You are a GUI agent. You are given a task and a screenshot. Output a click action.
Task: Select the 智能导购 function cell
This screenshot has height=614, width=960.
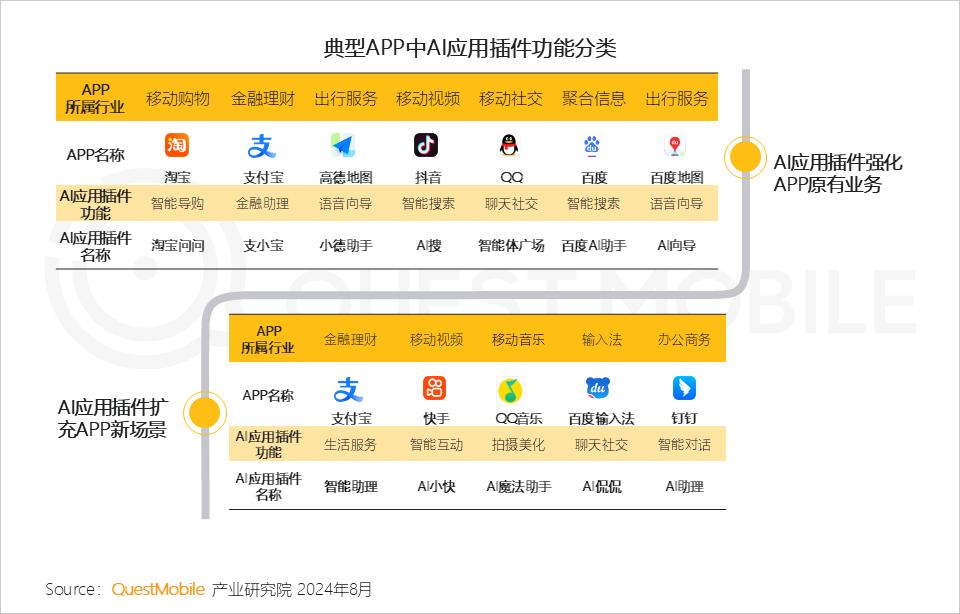tap(178, 203)
